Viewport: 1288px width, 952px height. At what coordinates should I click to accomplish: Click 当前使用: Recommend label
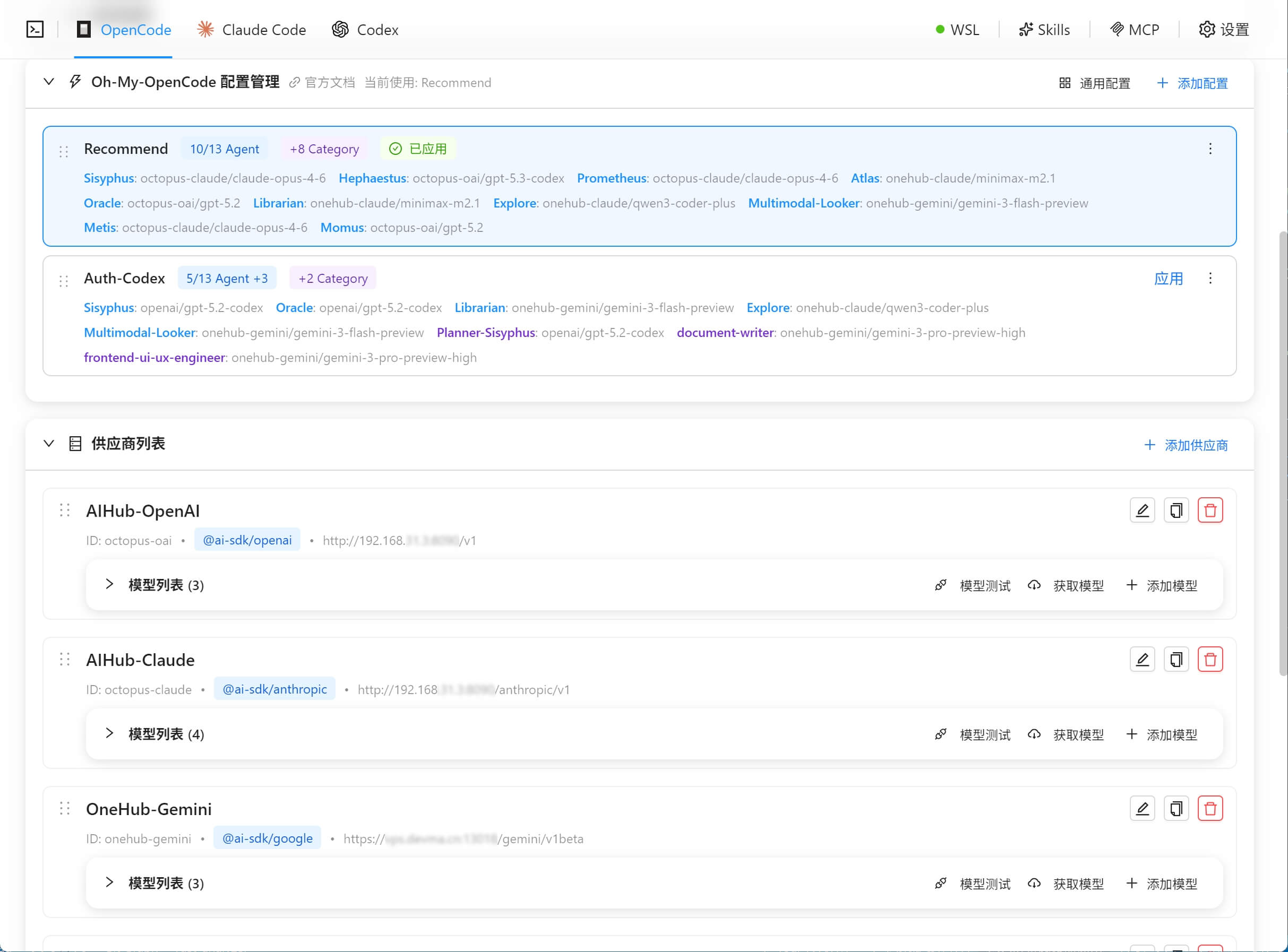tap(428, 82)
